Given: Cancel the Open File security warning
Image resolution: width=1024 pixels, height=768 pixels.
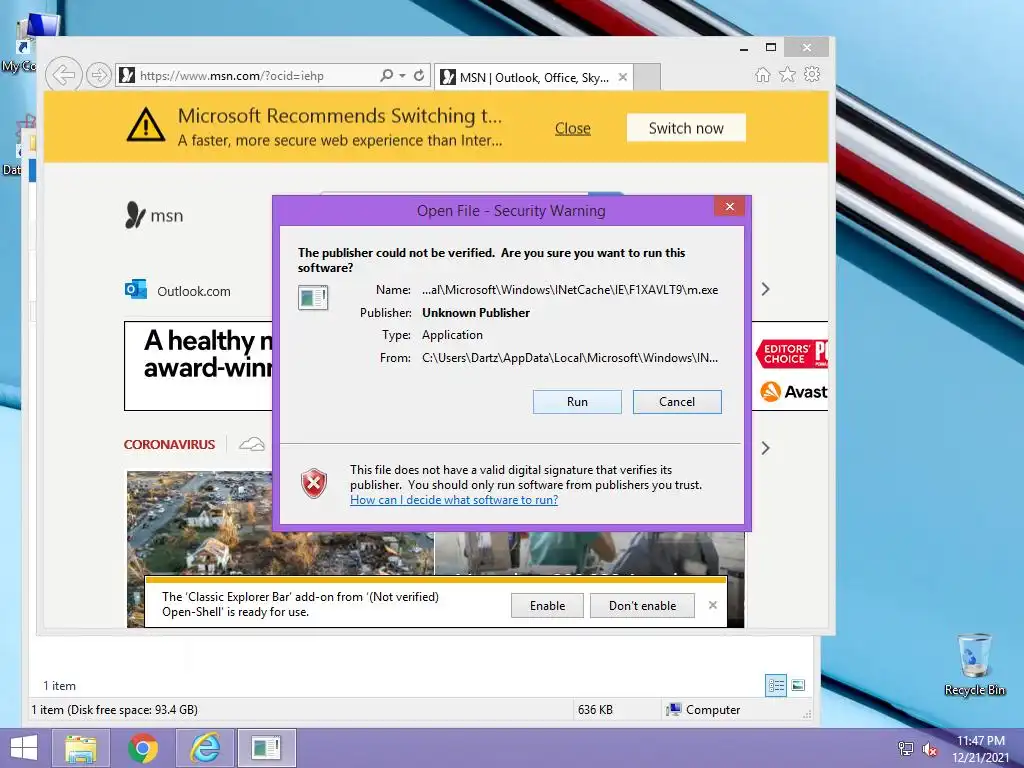Looking at the screenshot, I should pyautogui.click(x=677, y=402).
